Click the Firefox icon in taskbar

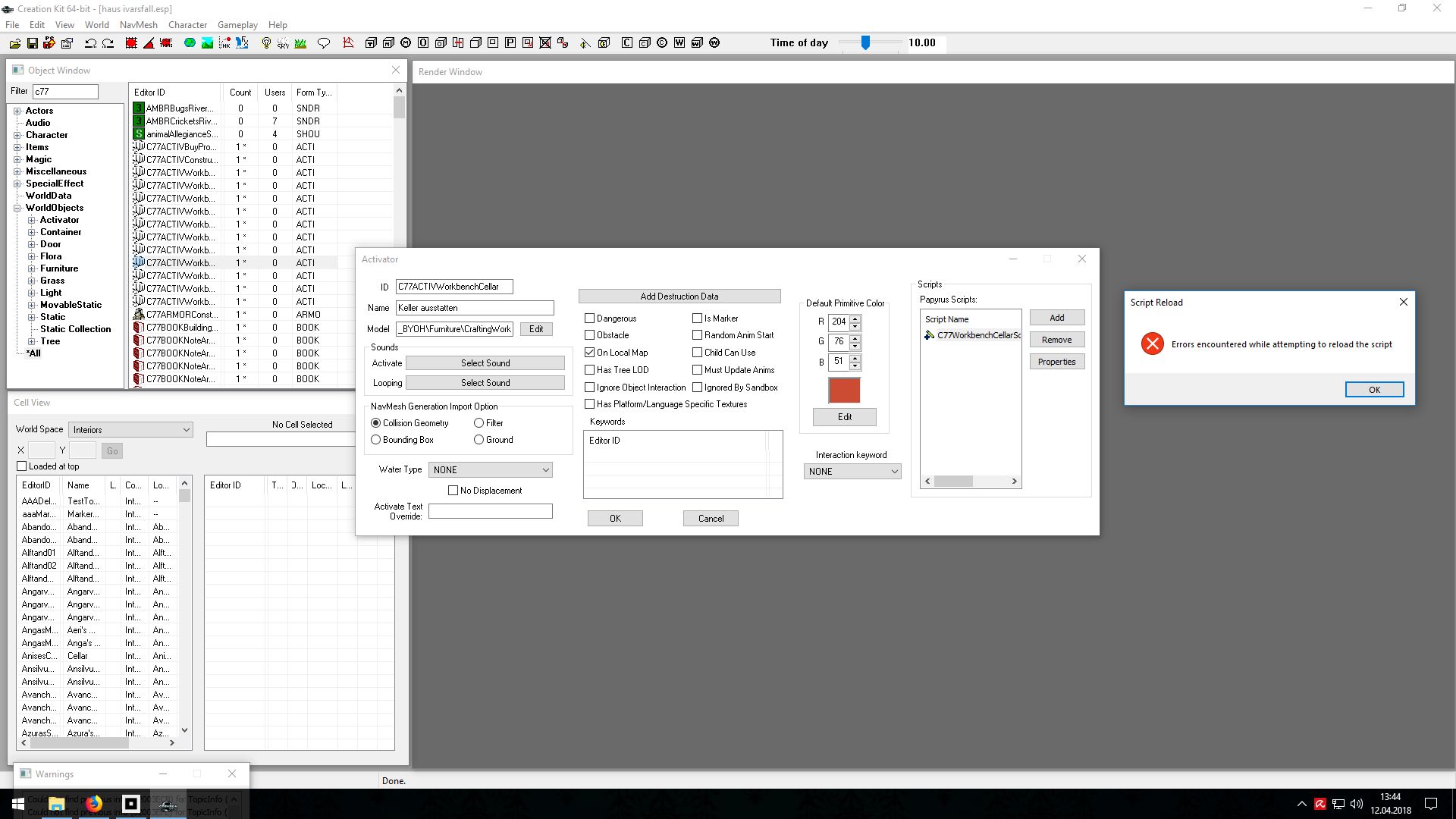point(93,803)
